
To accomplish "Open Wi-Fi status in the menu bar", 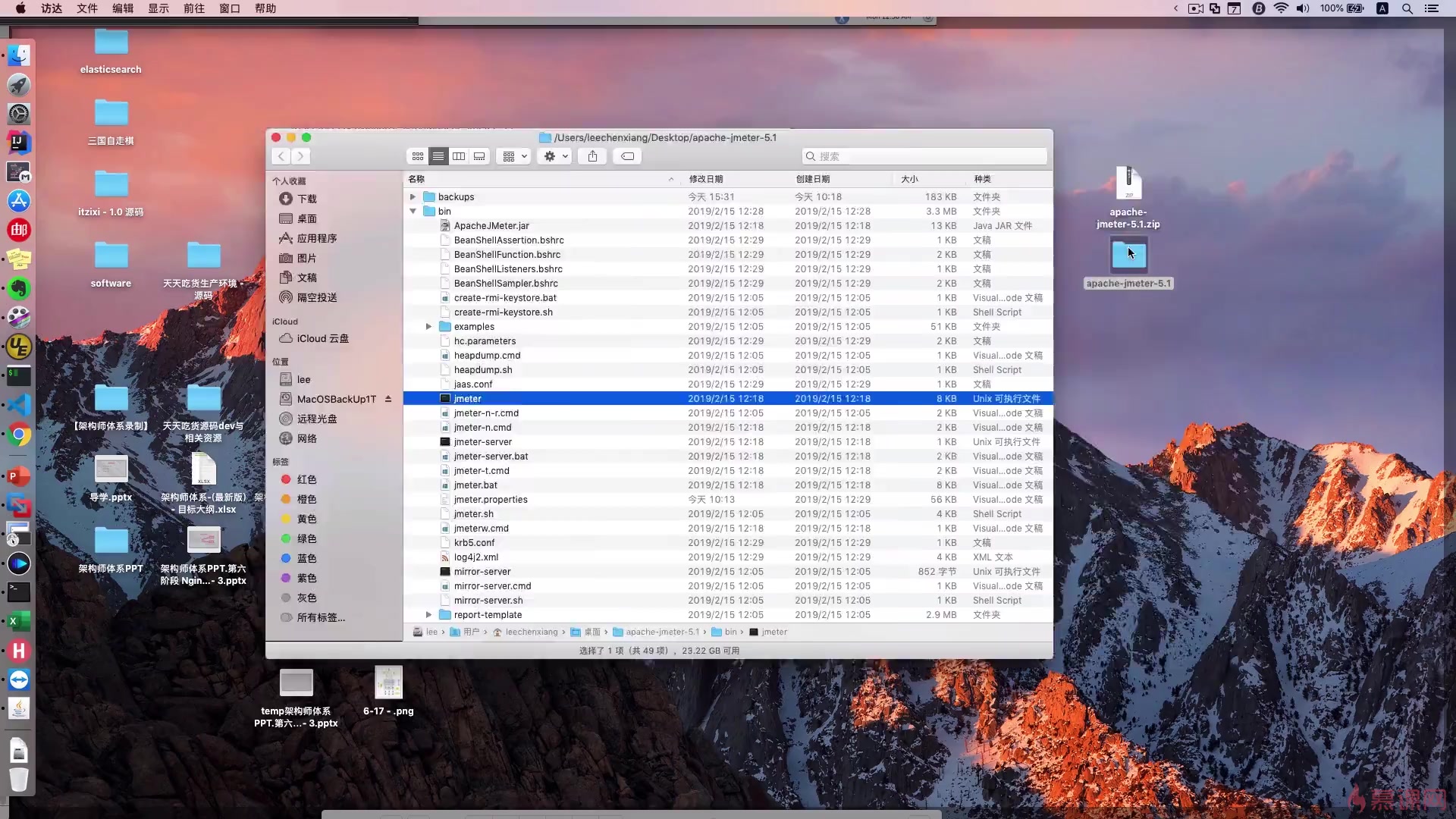I will [x=1281, y=8].
